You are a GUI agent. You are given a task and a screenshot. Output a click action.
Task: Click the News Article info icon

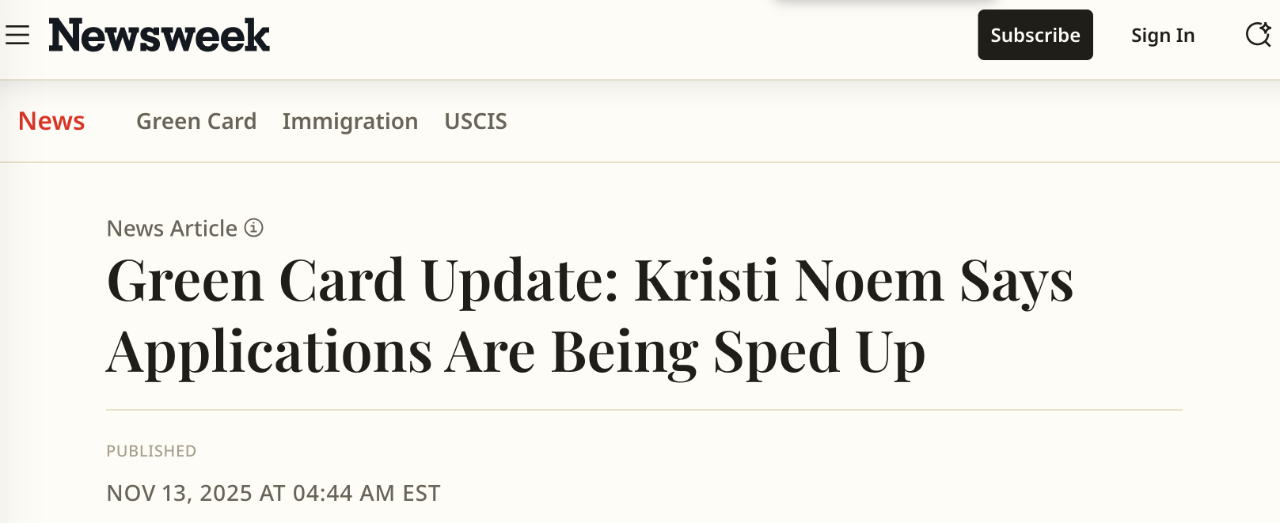coord(254,228)
